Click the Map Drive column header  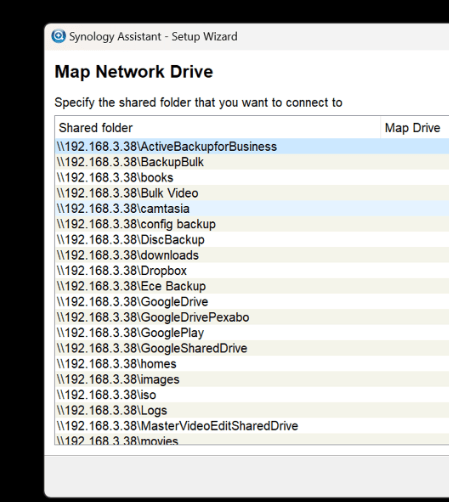point(415,128)
